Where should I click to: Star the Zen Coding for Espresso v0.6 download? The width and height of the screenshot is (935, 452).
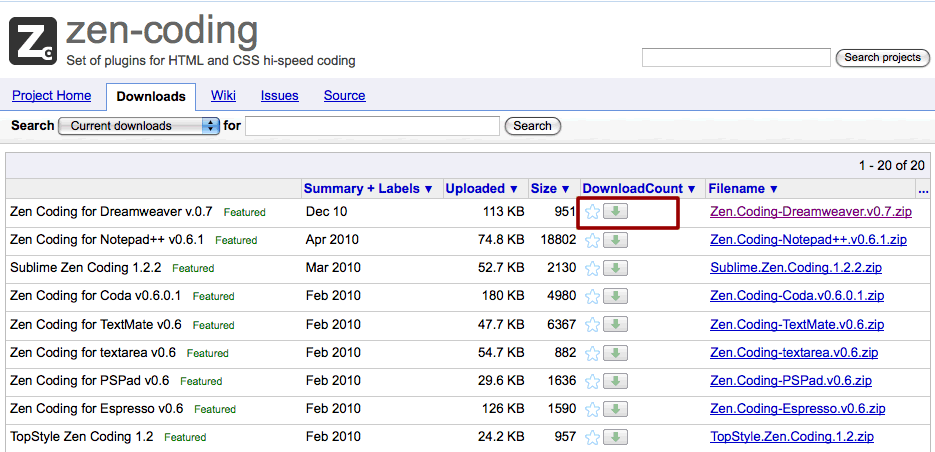(592, 409)
